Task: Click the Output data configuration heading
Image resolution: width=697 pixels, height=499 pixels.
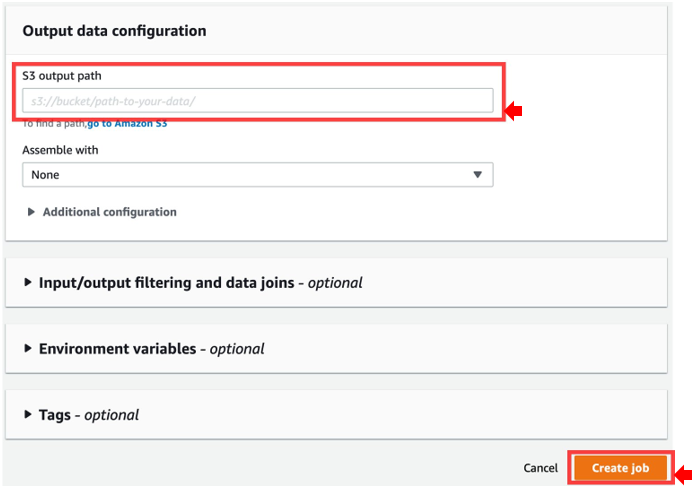Action: pos(114,31)
